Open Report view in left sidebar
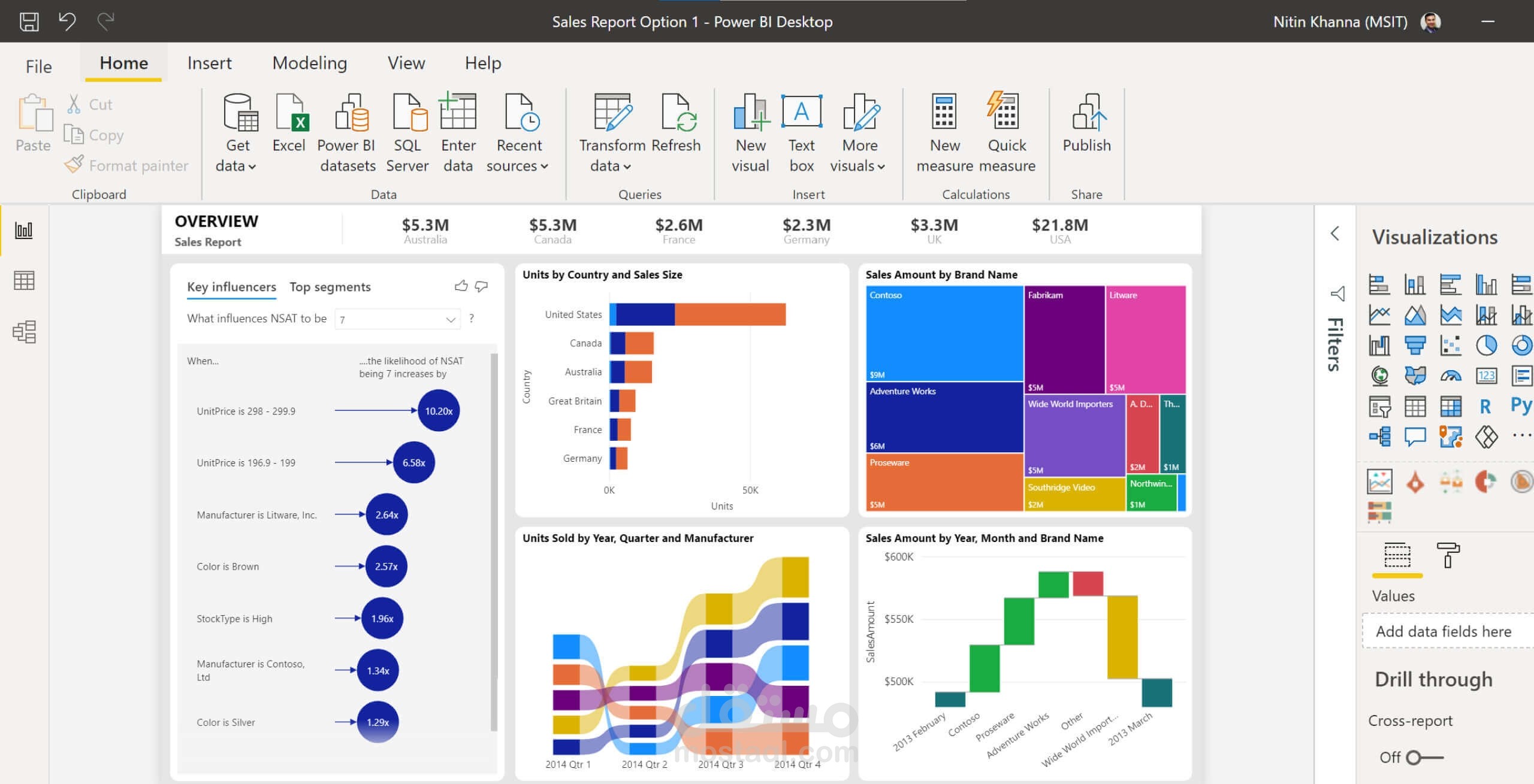Screen dimensions: 1534x784 click(24, 230)
